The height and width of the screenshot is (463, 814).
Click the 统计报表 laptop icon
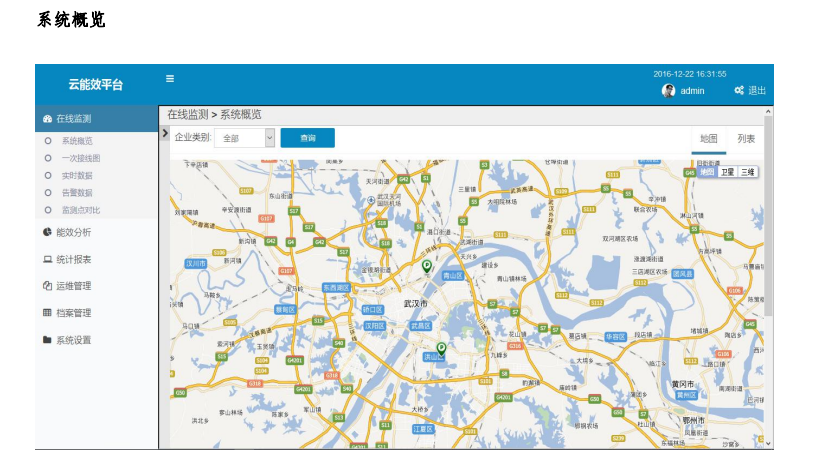click(x=47, y=260)
